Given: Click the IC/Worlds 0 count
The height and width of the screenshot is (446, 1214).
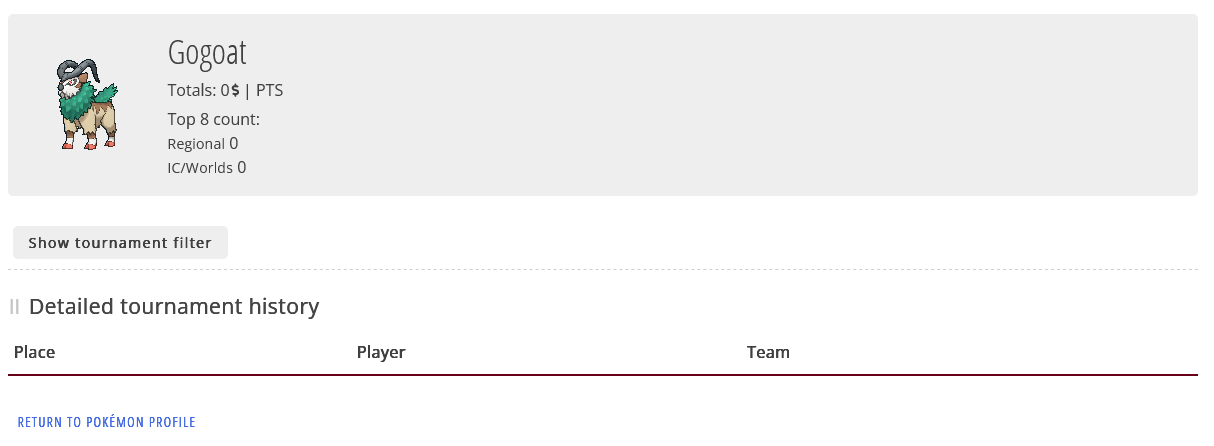Looking at the screenshot, I should point(207,168).
